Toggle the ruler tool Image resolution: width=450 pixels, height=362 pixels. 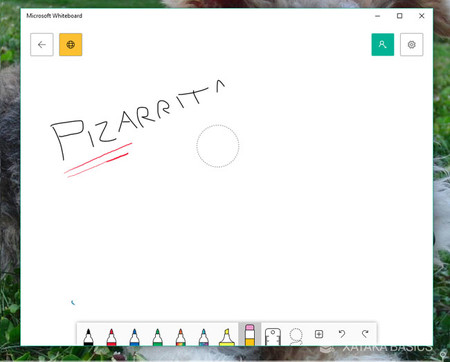tap(273, 337)
